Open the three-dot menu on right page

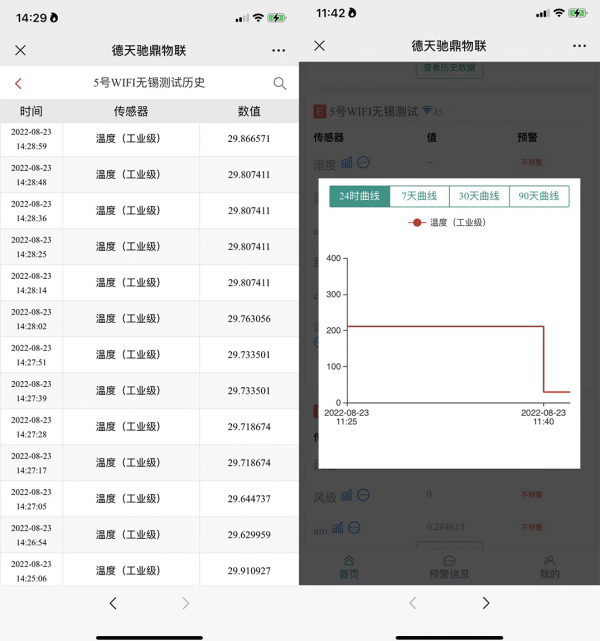(579, 46)
